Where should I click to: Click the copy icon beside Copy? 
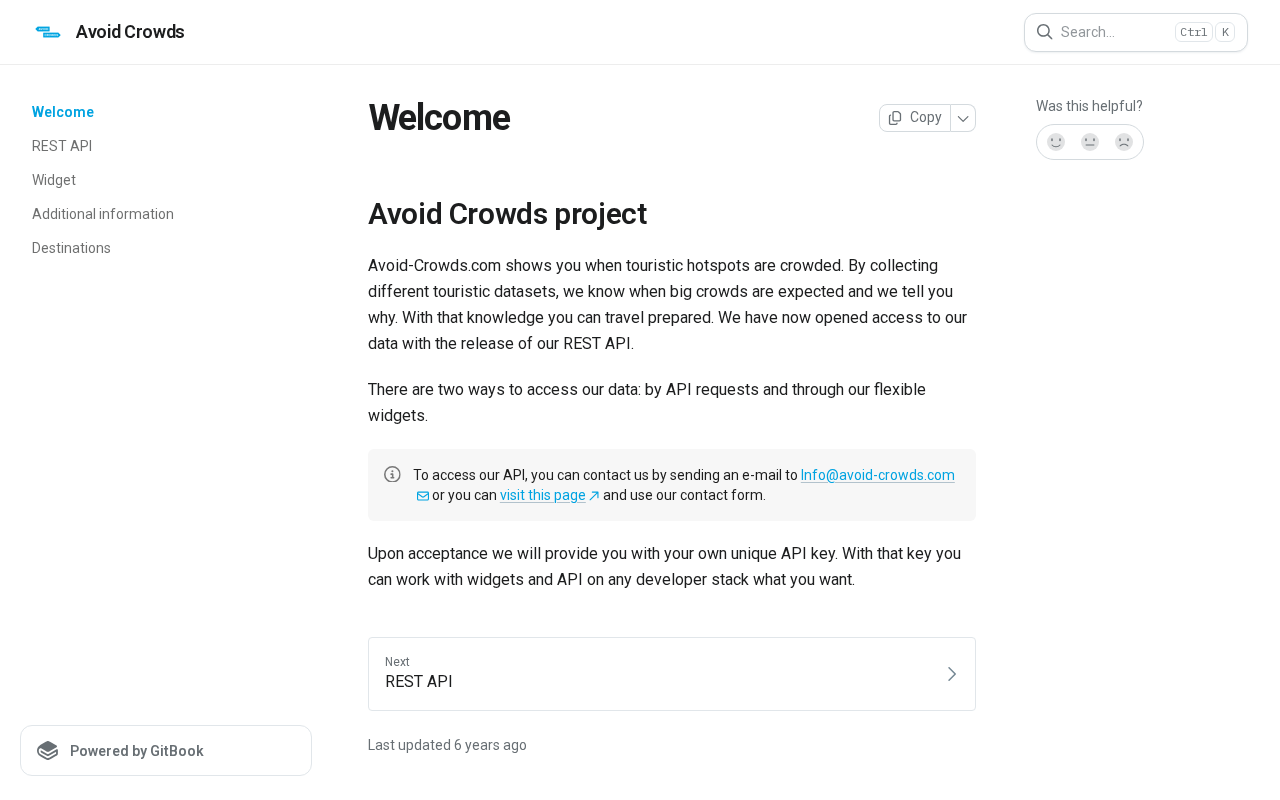(x=895, y=118)
